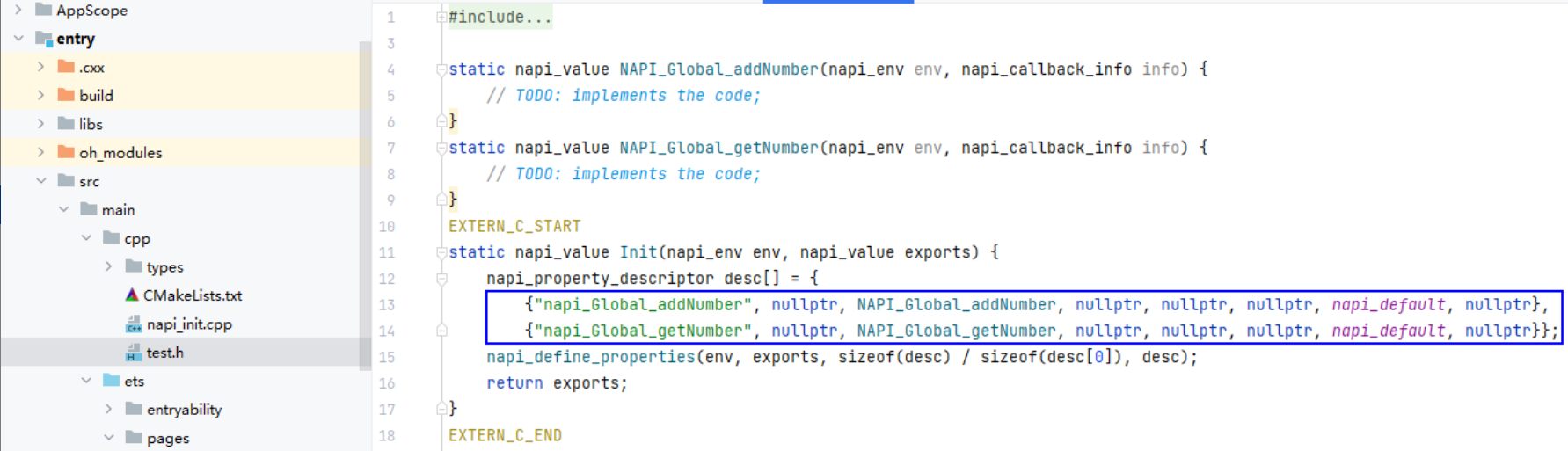Click TODO comment on line 8
Image resolution: width=1568 pixels, height=451 pixels.
click(624, 174)
